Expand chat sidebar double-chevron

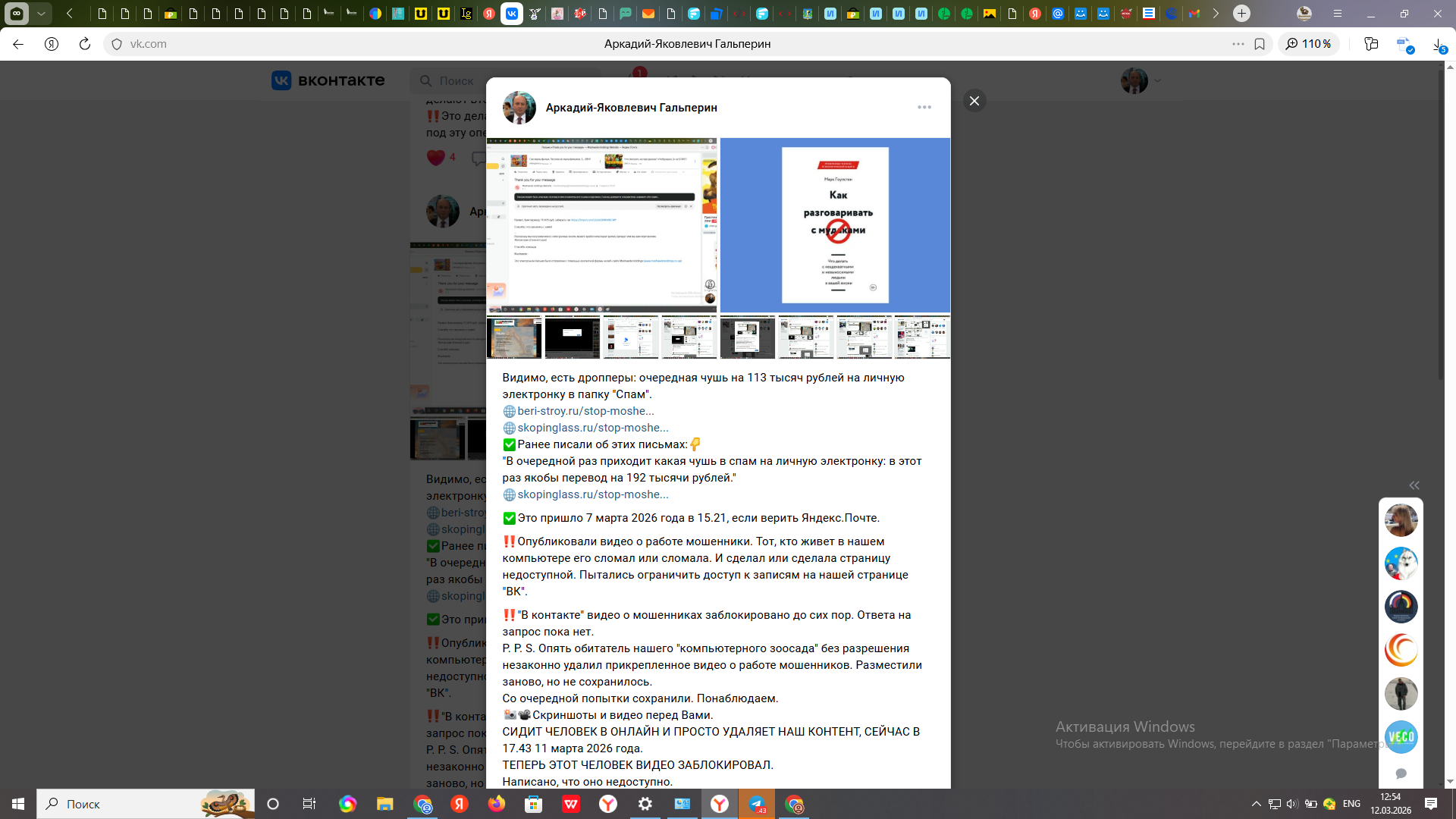[x=1414, y=485]
